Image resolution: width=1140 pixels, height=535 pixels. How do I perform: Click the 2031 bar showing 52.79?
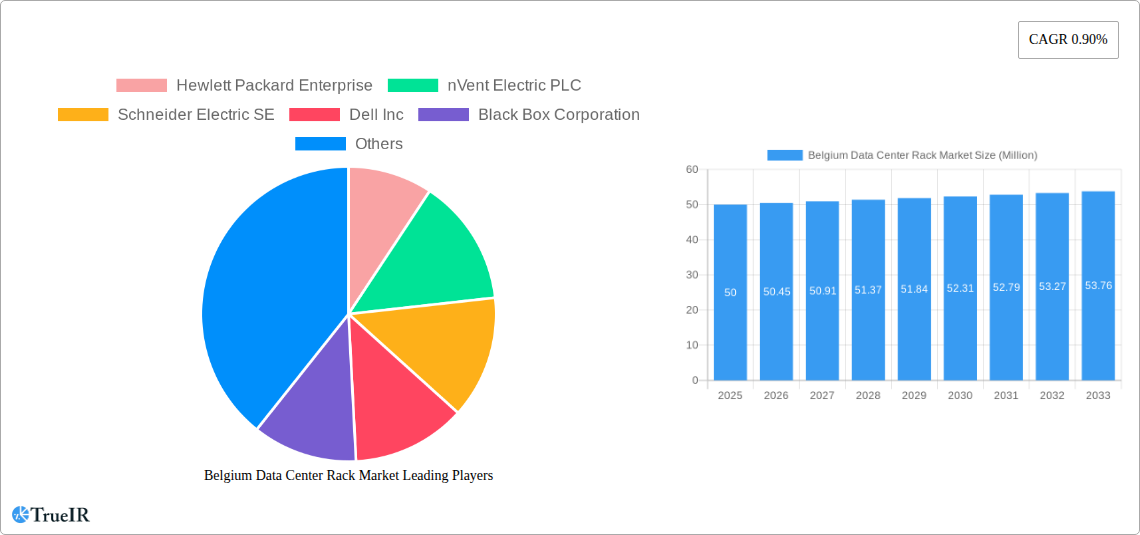point(1006,288)
